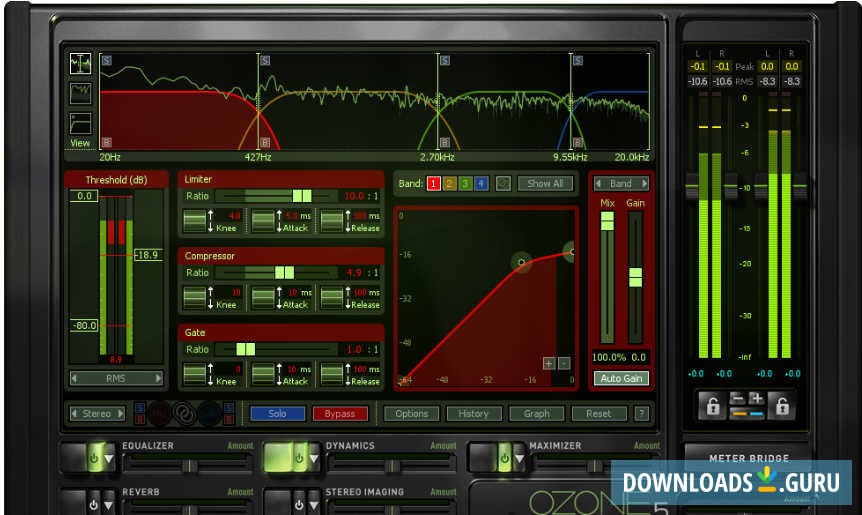862x515 pixels.
Task: Click the Compressor Ratio slider handle
Action: point(284,273)
